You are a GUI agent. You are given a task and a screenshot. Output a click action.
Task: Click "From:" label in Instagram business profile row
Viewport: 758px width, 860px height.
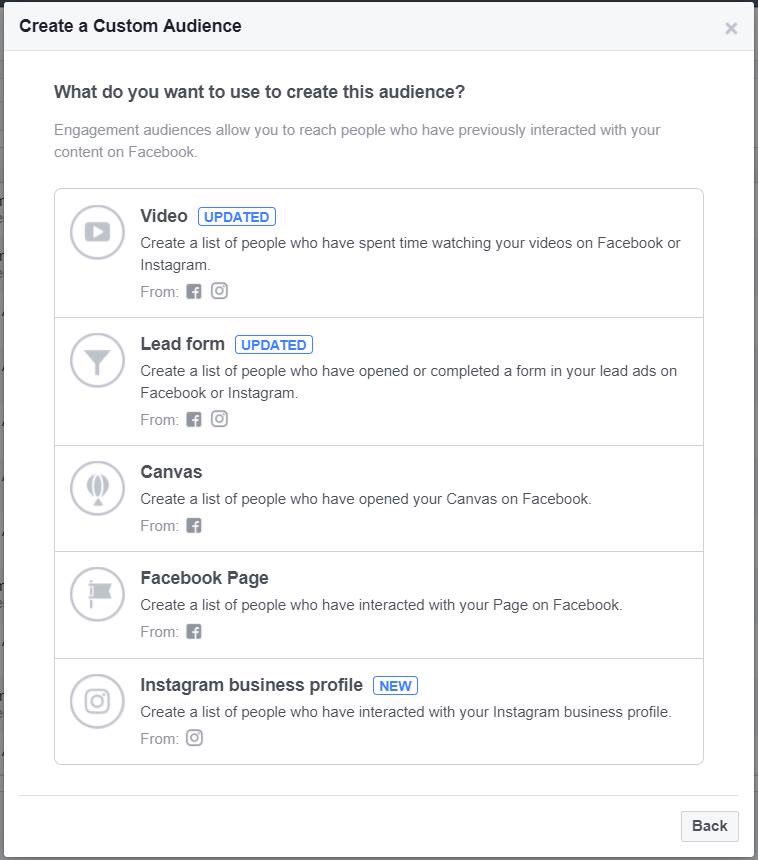click(160, 739)
